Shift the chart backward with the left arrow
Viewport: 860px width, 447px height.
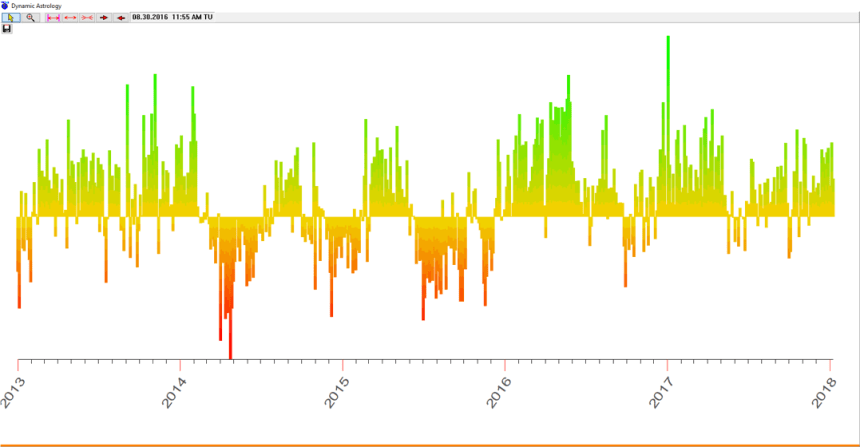click(121, 17)
